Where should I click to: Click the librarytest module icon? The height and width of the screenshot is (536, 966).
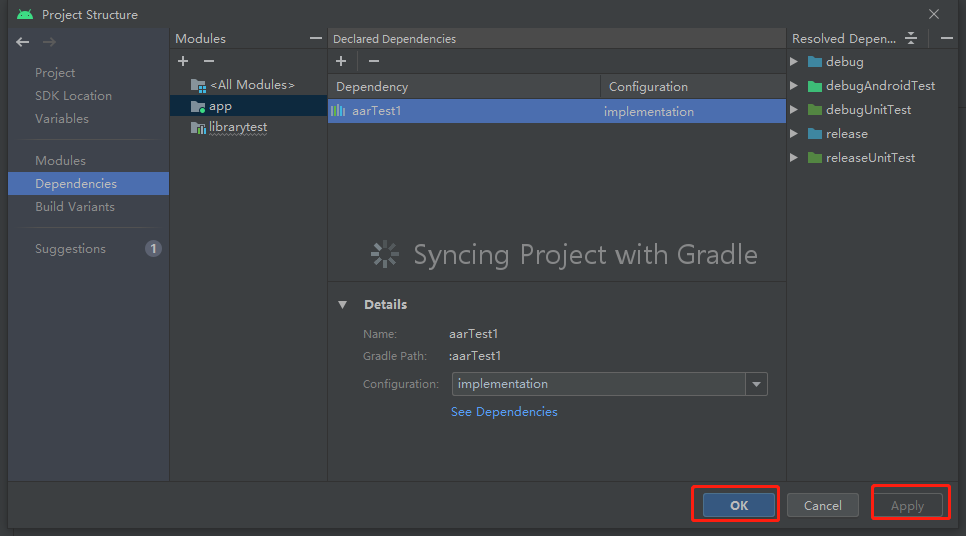point(198,128)
